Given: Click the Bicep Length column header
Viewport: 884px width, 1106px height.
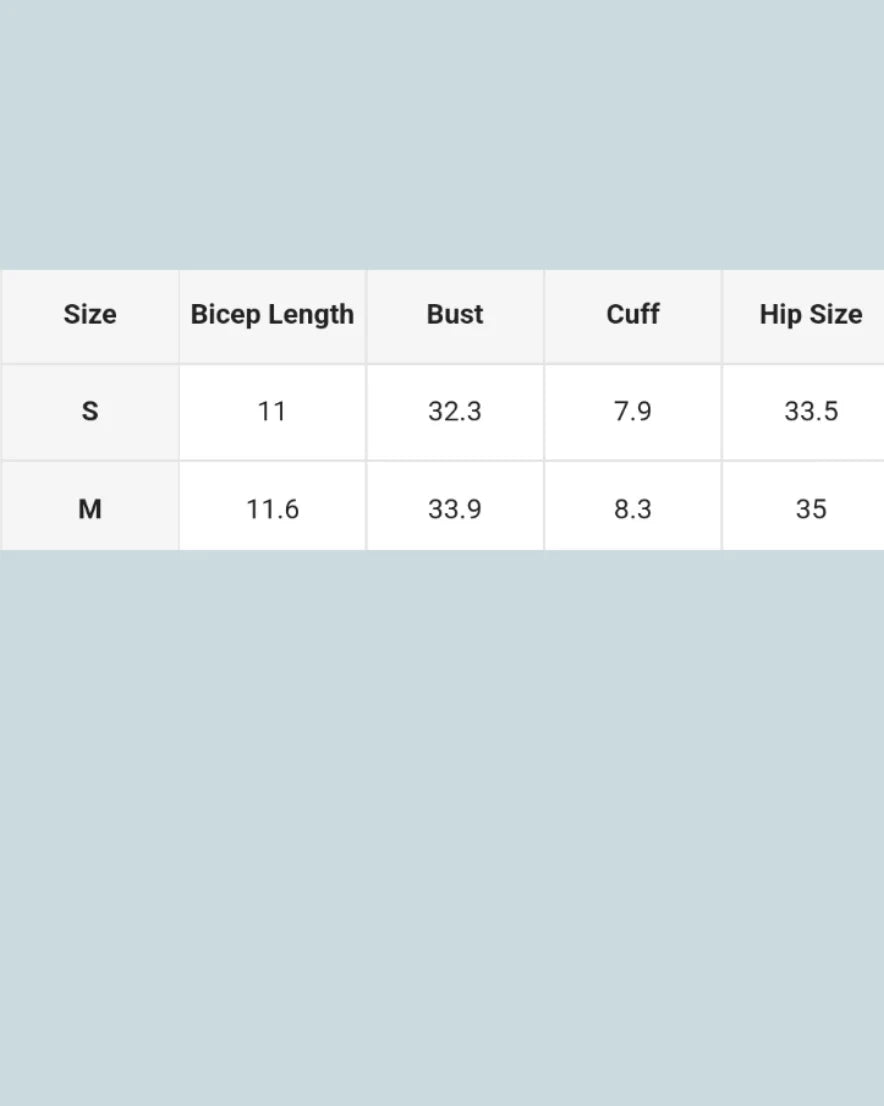Looking at the screenshot, I should coord(272,314).
